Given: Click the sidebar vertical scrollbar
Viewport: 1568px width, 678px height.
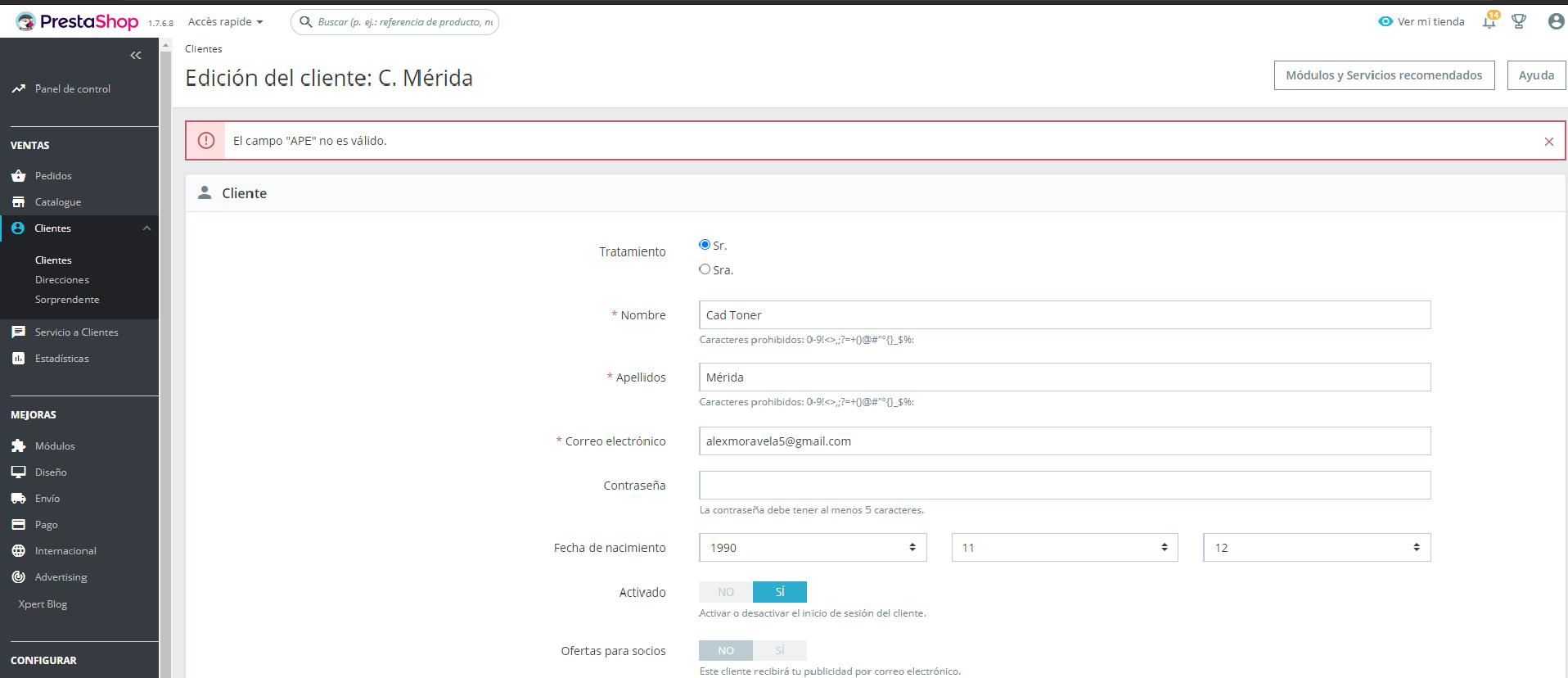Looking at the screenshot, I should [x=165, y=358].
